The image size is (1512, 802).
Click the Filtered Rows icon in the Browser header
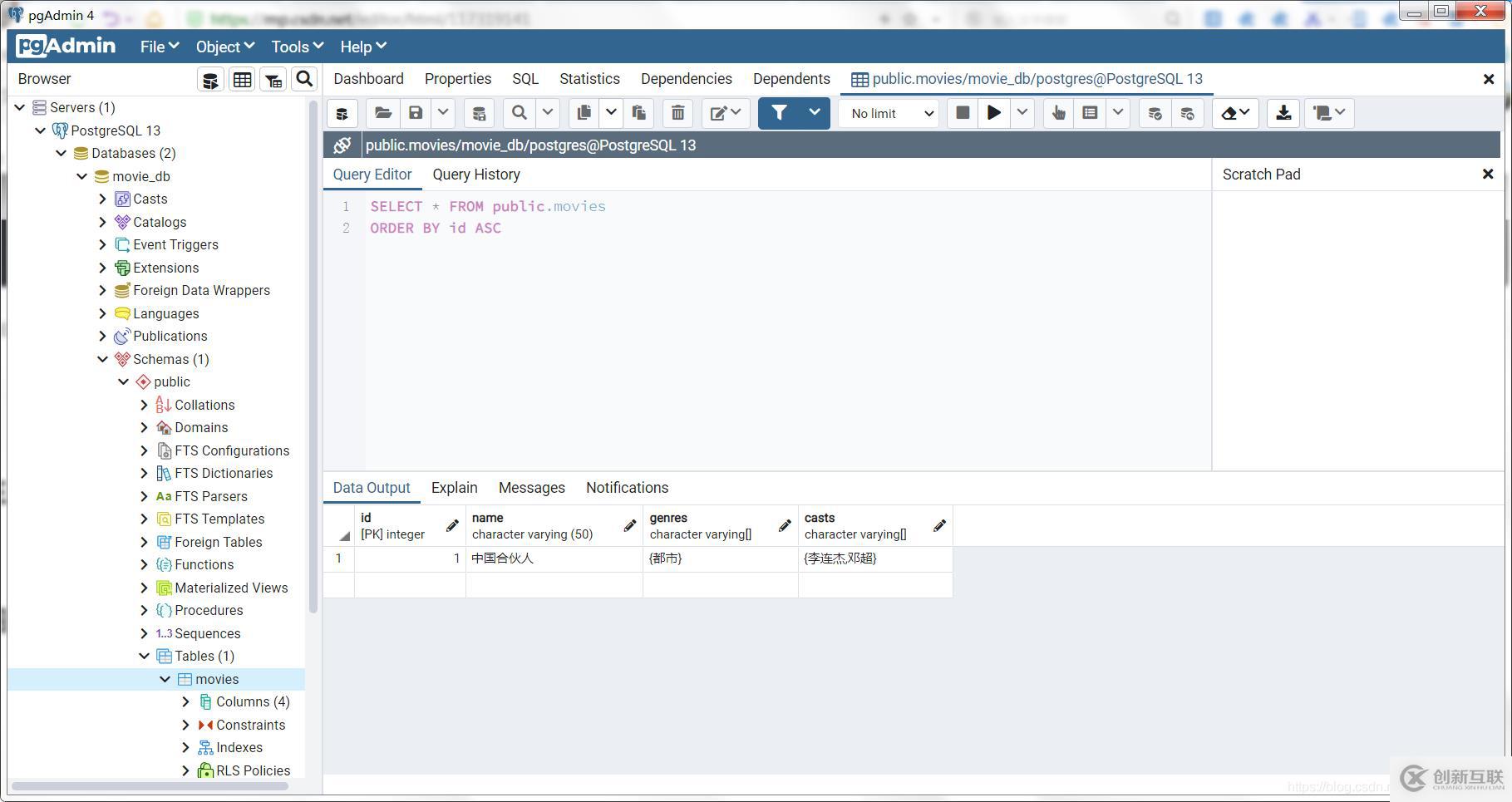273,80
